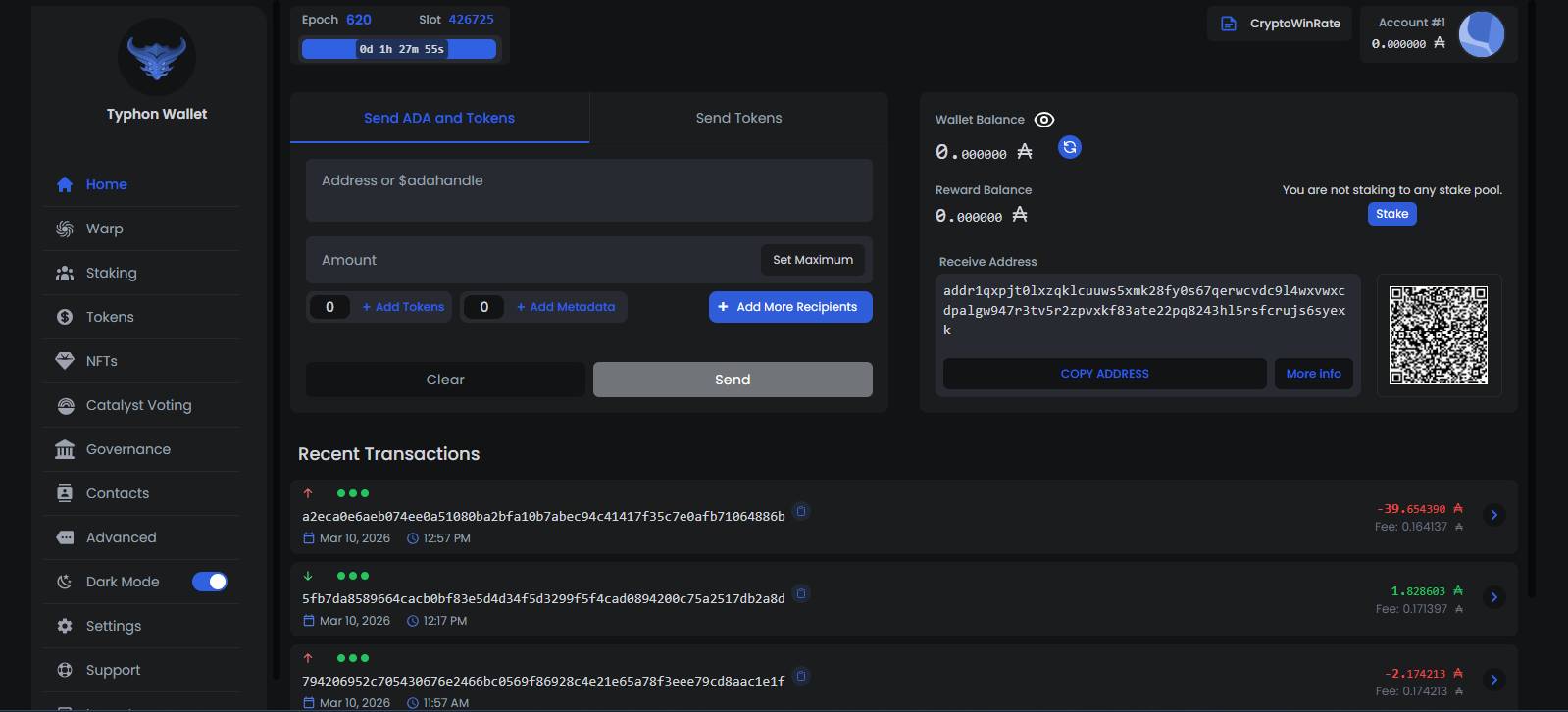Copy the first transaction hash icon
The image size is (1568, 712).
(801, 511)
